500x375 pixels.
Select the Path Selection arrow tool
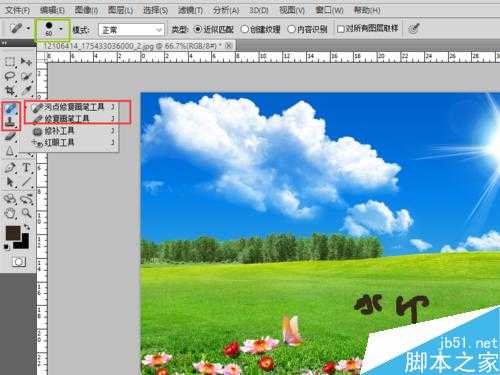pyautogui.click(x=10, y=182)
